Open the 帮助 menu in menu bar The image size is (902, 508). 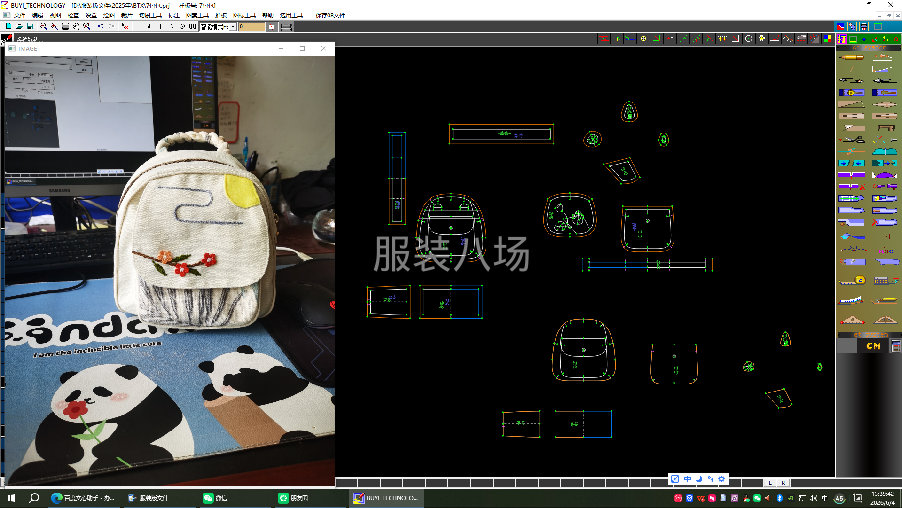click(267, 16)
